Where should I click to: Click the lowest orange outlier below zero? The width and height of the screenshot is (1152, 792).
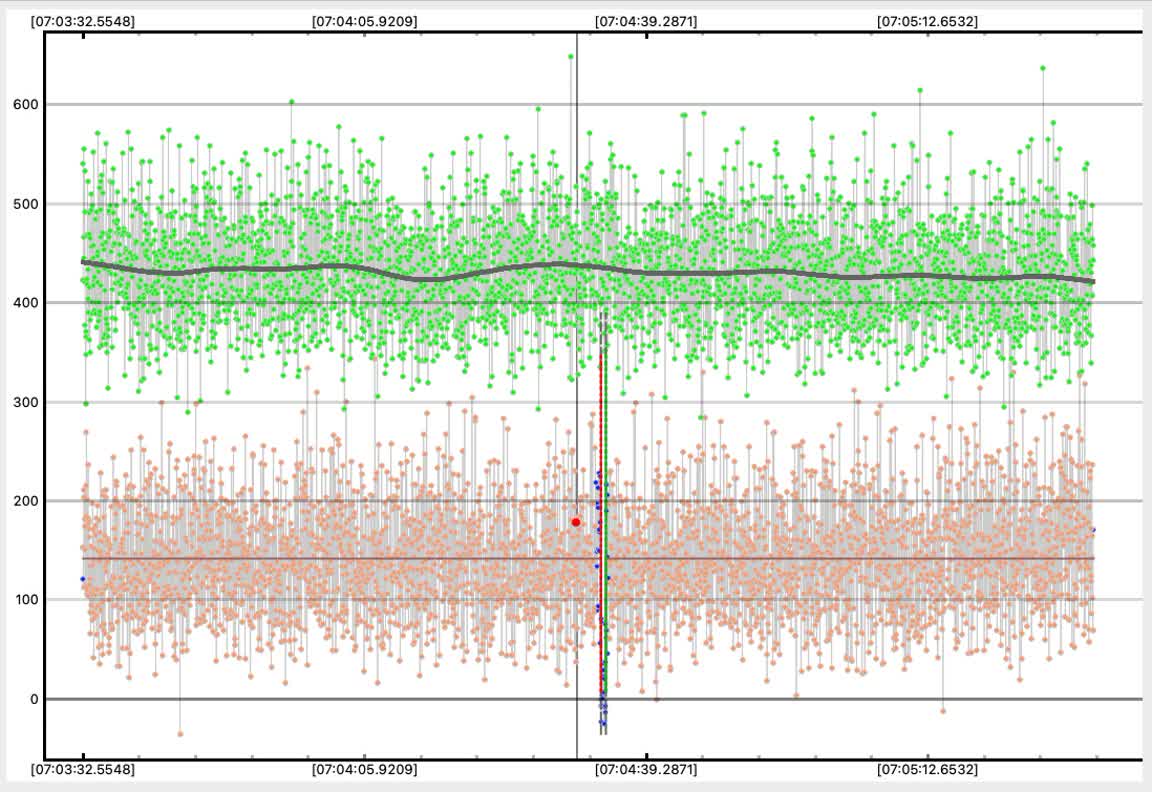point(180,734)
